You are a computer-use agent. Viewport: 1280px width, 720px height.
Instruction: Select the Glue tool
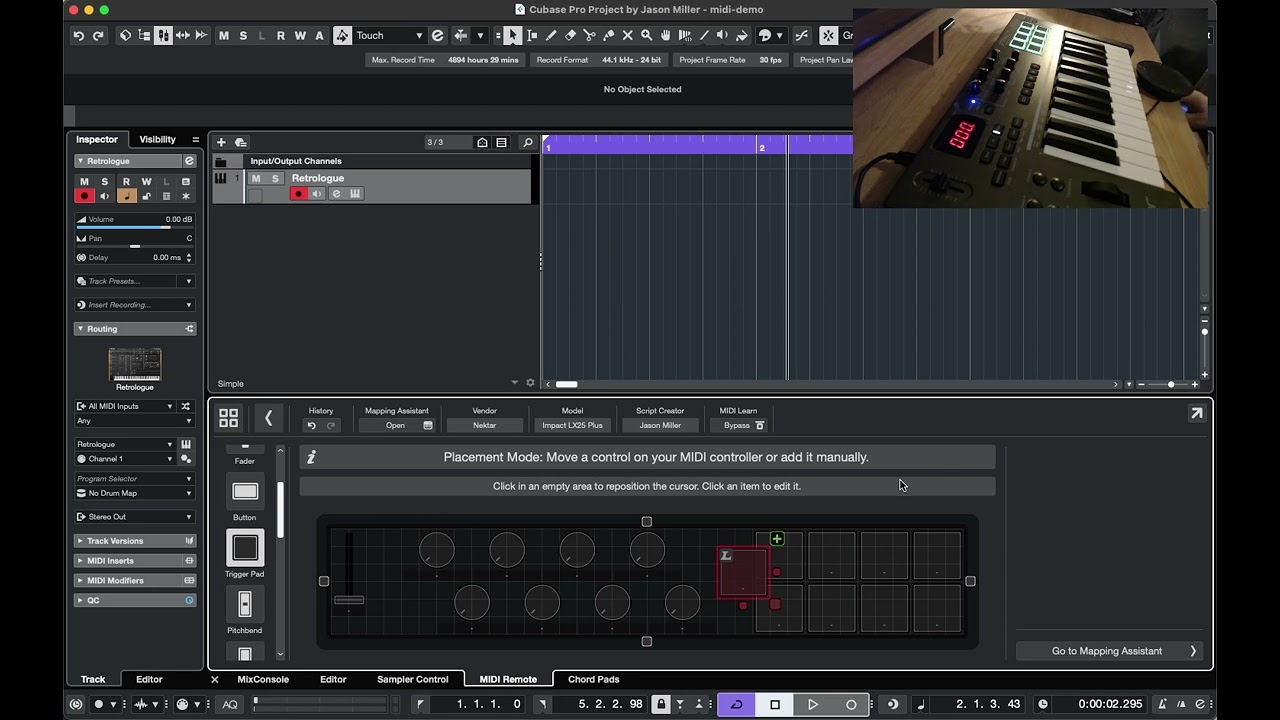pos(608,35)
